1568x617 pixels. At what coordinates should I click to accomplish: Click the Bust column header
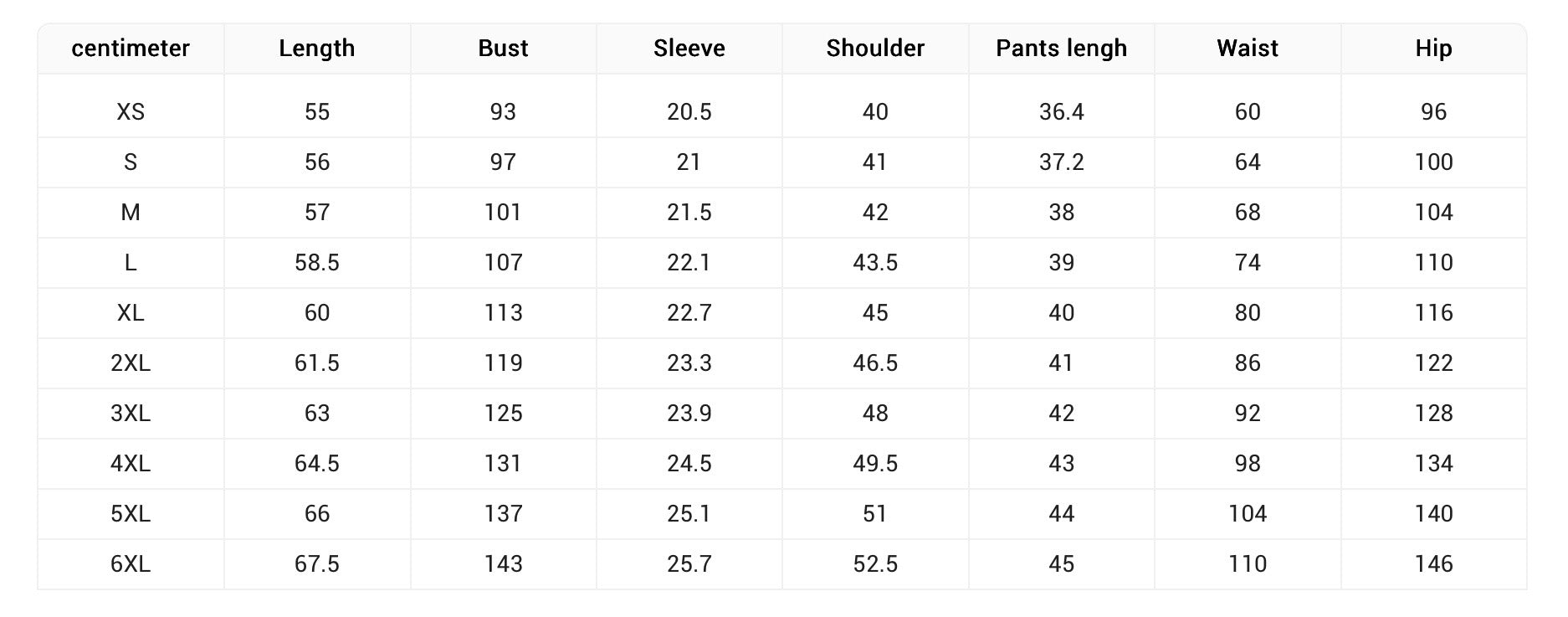(x=503, y=49)
